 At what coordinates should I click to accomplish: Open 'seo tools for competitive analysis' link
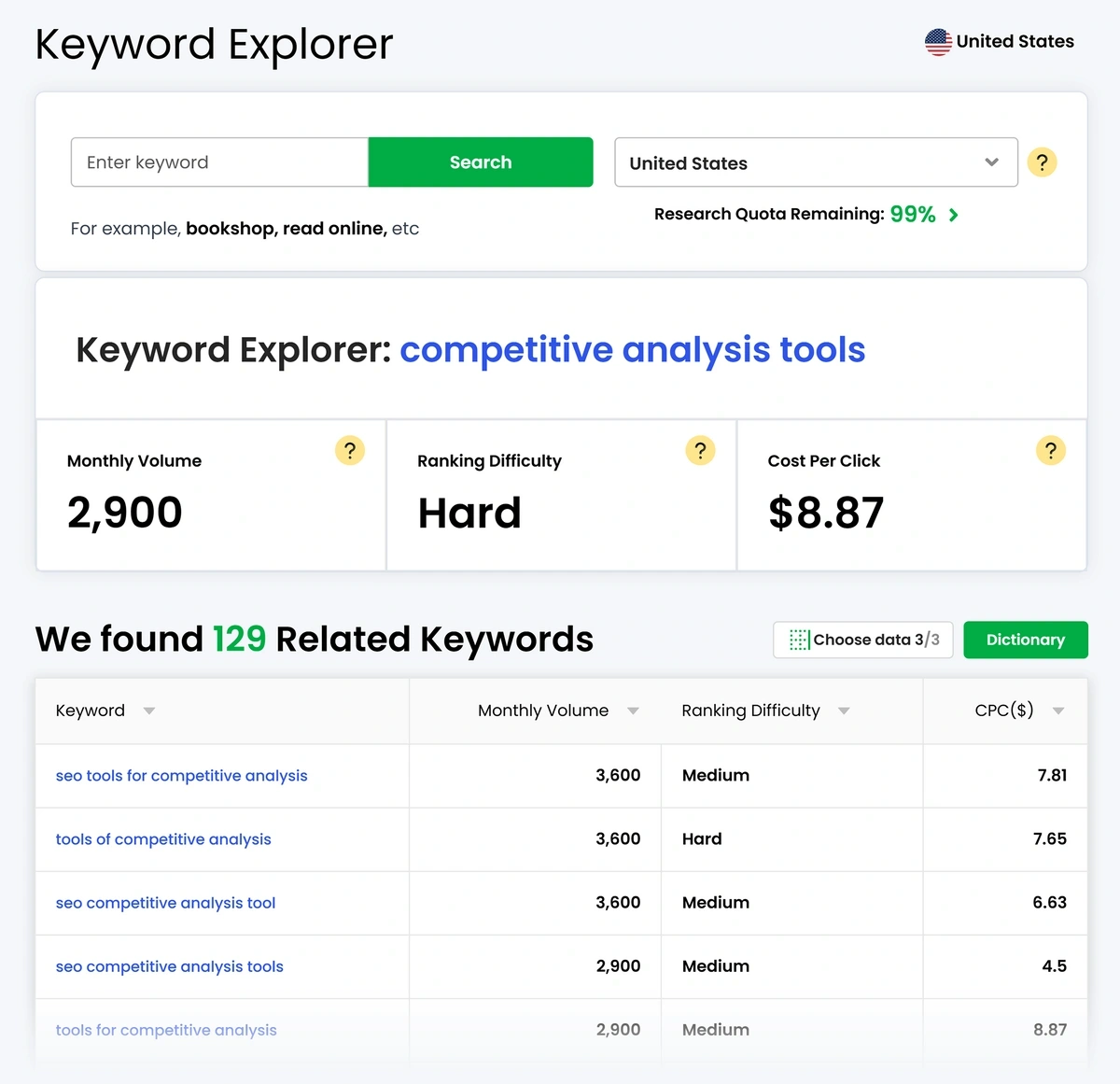click(x=181, y=776)
